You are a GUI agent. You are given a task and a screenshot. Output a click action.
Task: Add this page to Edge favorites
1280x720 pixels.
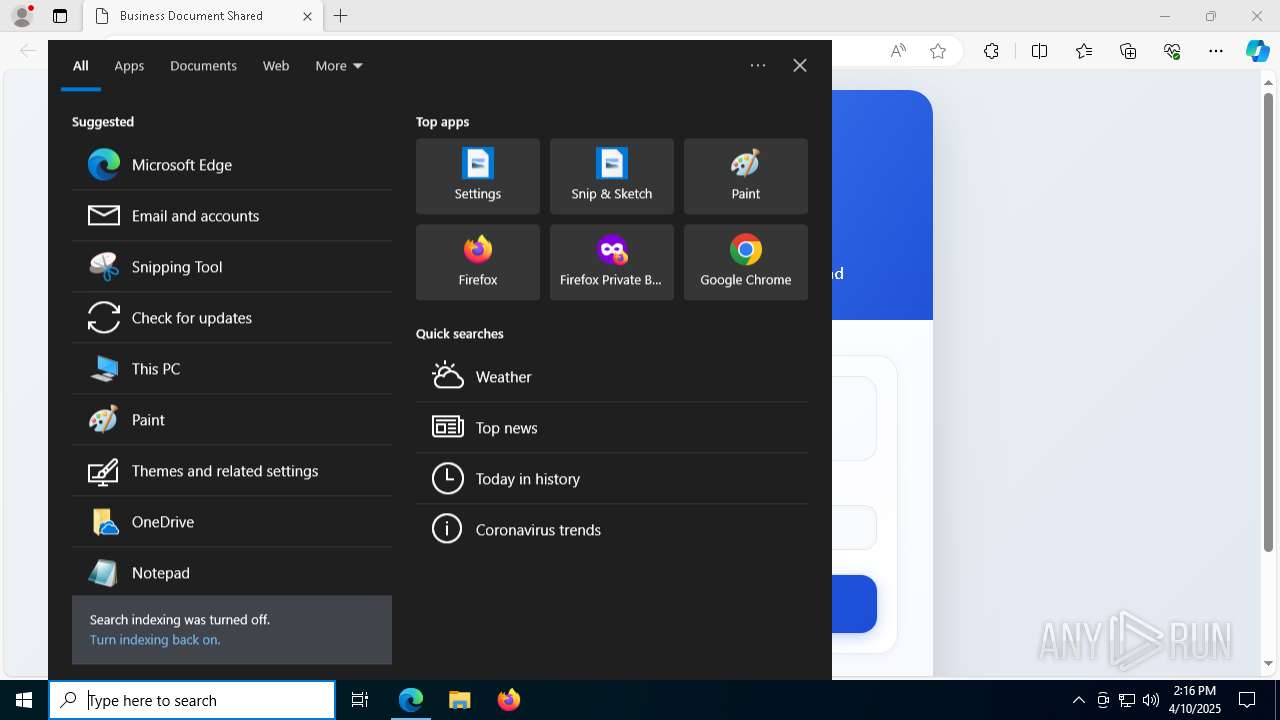(x=938, y=51)
